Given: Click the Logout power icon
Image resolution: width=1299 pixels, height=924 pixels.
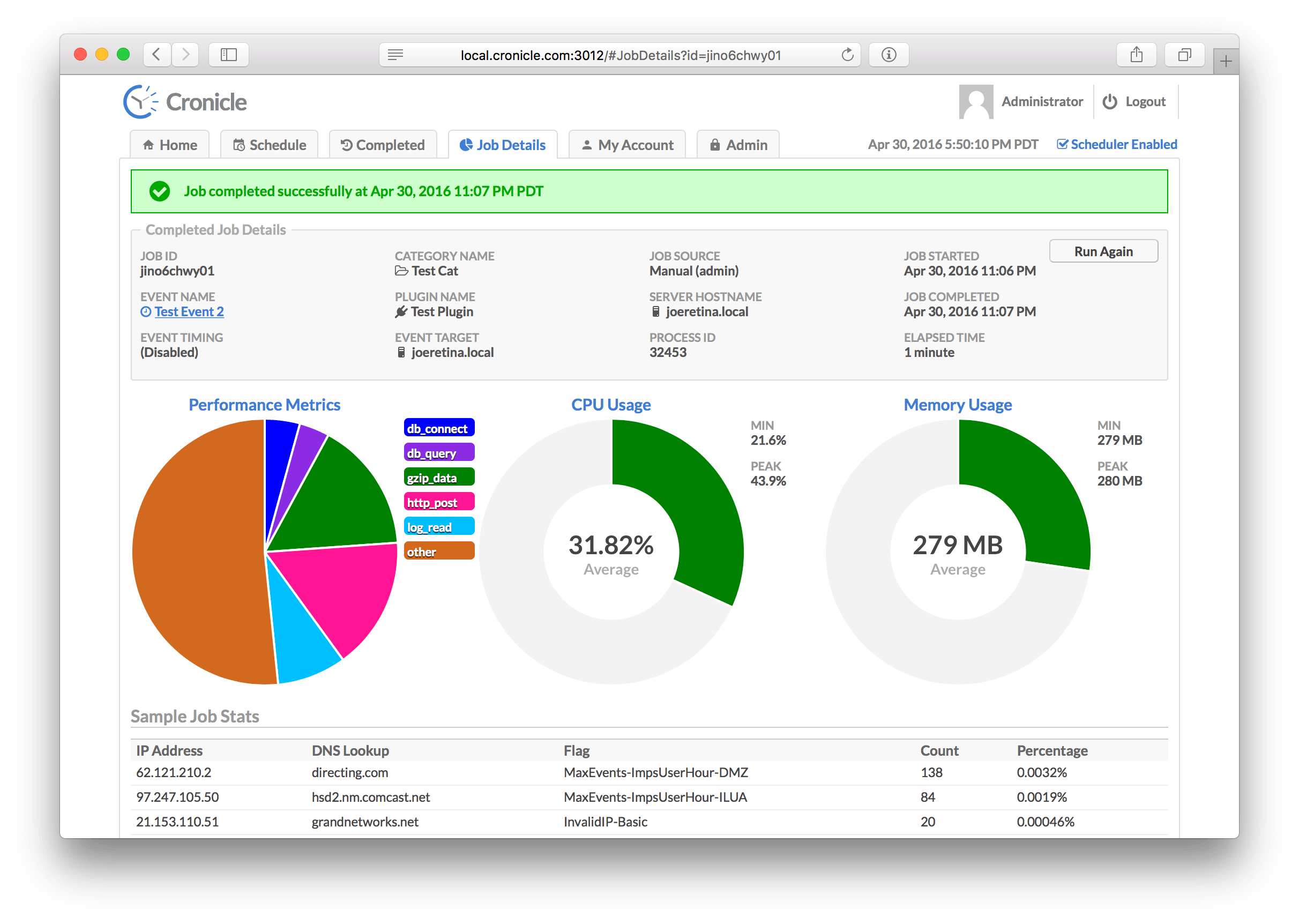Looking at the screenshot, I should click(1112, 100).
